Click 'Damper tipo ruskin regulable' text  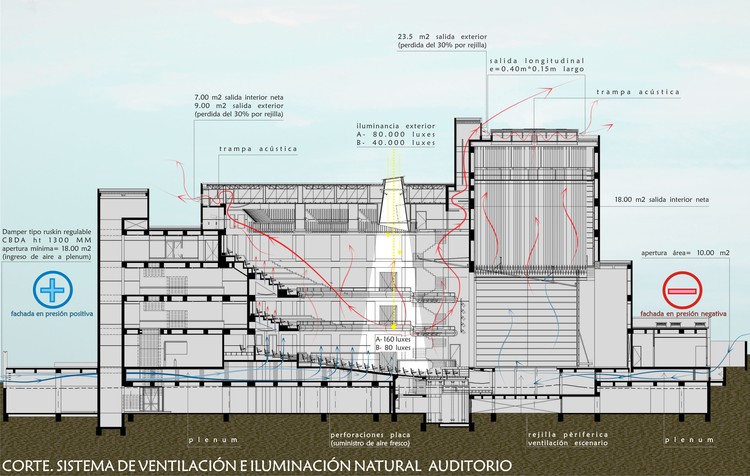click(46, 232)
